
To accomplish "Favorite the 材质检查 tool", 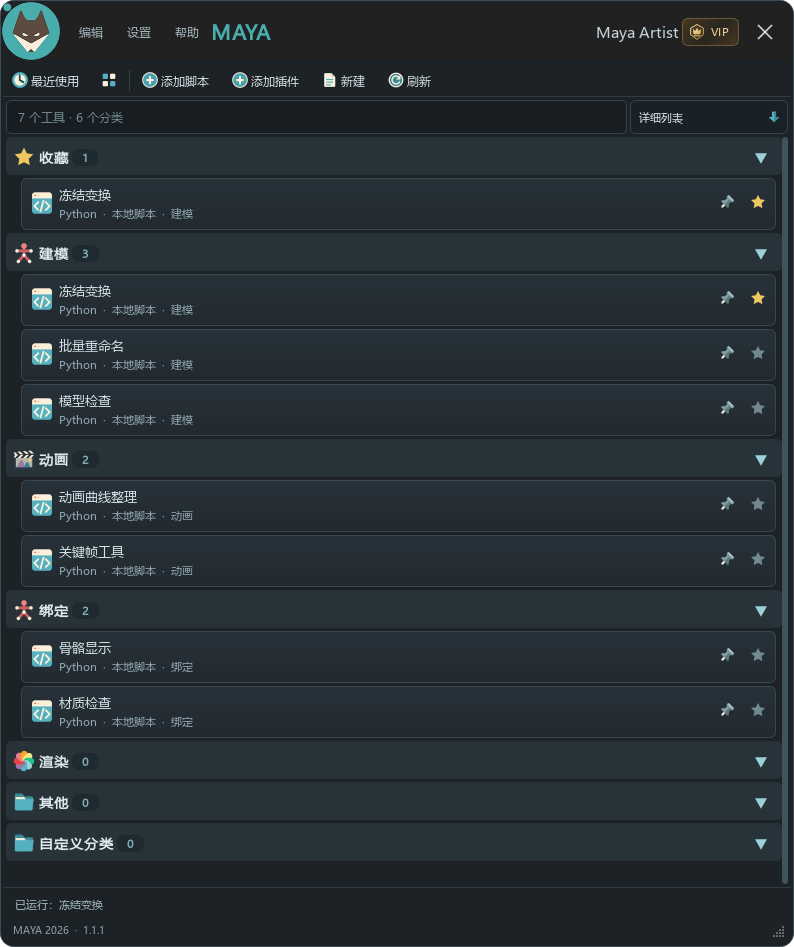I will [758, 710].
